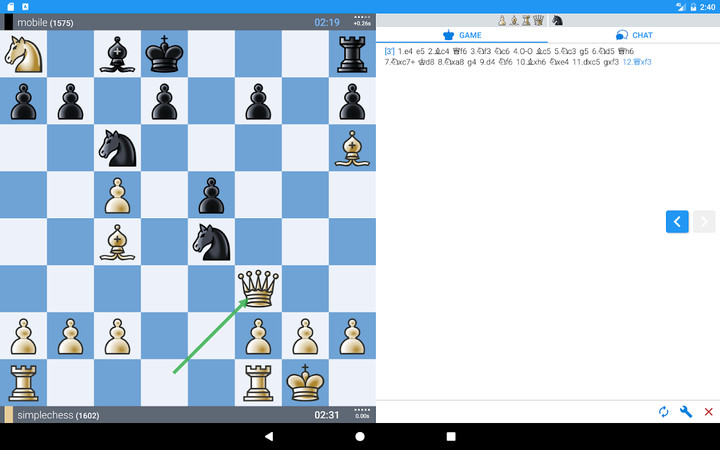
Task: Select the white bishop on h6
Action: coord(352,148)
